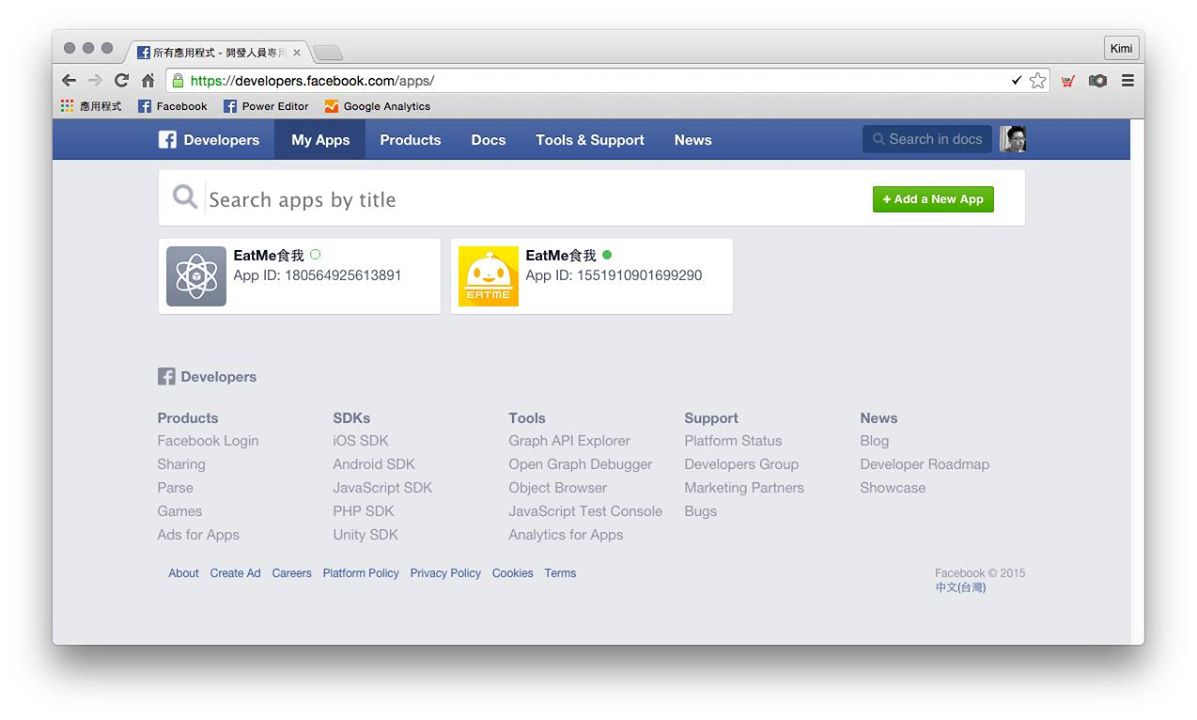The height and width of the screenshot is (720, 1197).
Task: Open the Google Analytics bookmark
Action: pos(377,106)
